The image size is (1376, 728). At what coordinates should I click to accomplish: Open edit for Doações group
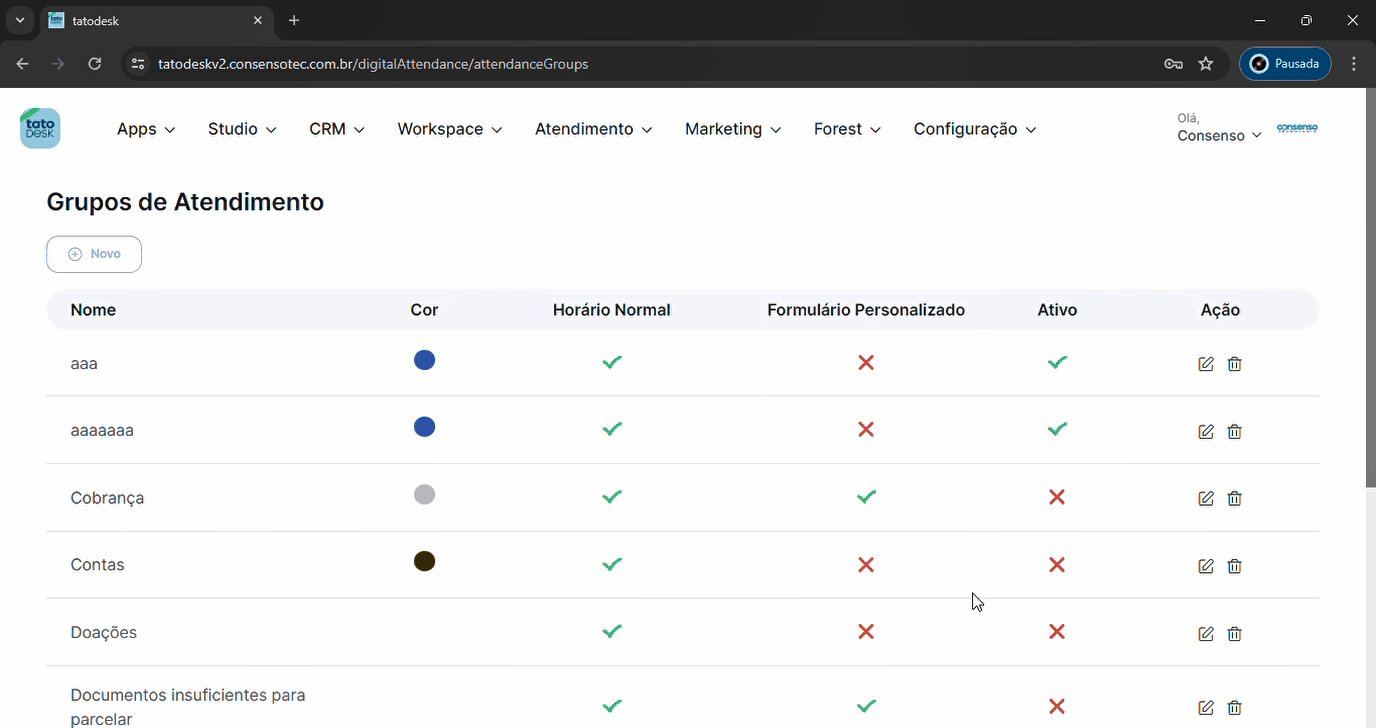click(1205, 633)
